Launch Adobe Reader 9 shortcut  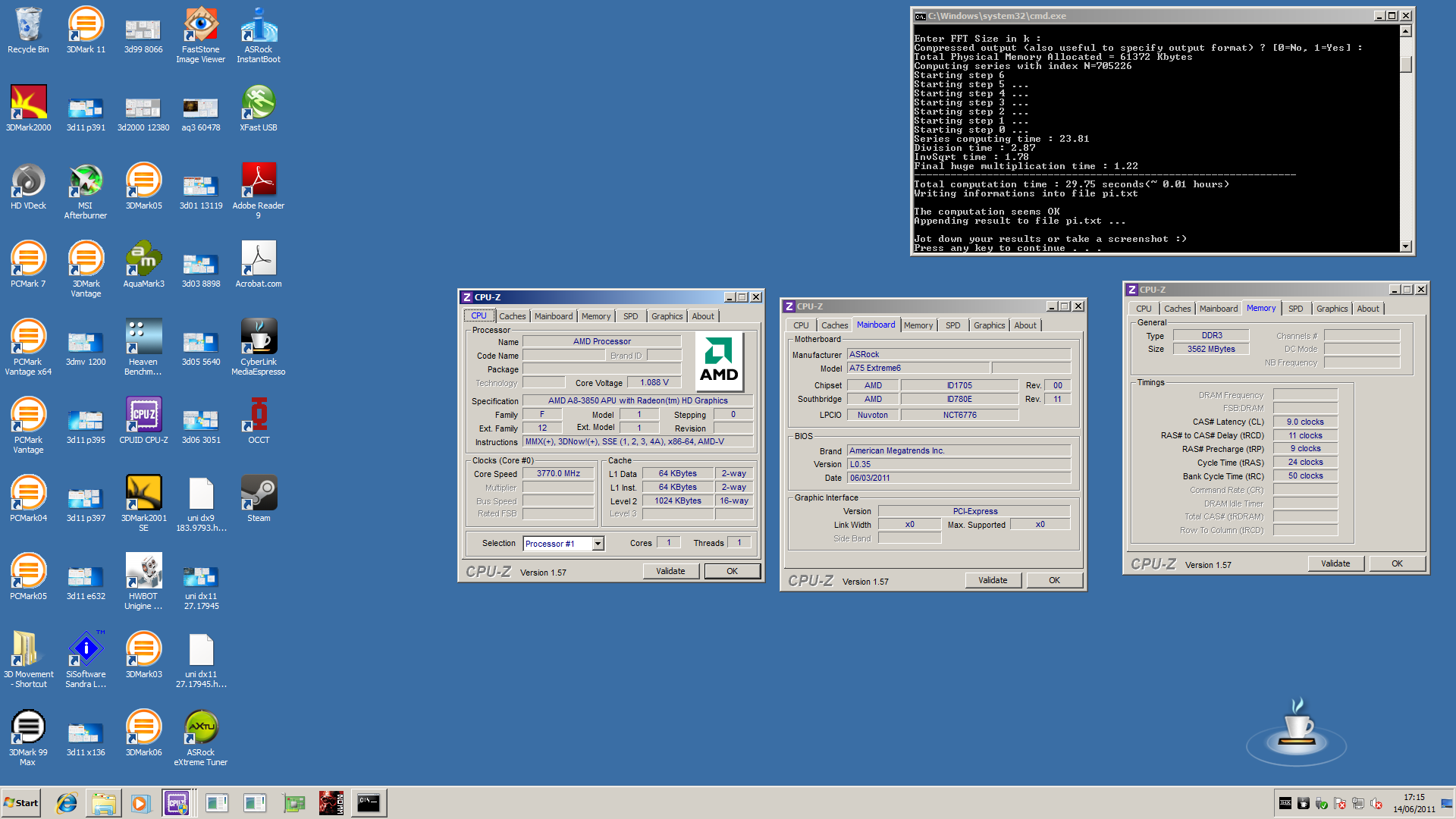[x=259, y=191]
